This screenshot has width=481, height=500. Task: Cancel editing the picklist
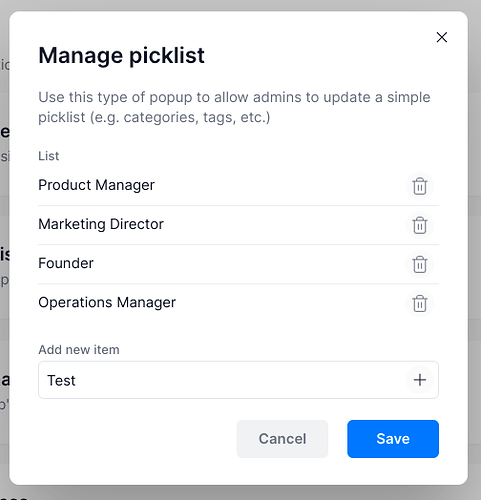(282, 439)
